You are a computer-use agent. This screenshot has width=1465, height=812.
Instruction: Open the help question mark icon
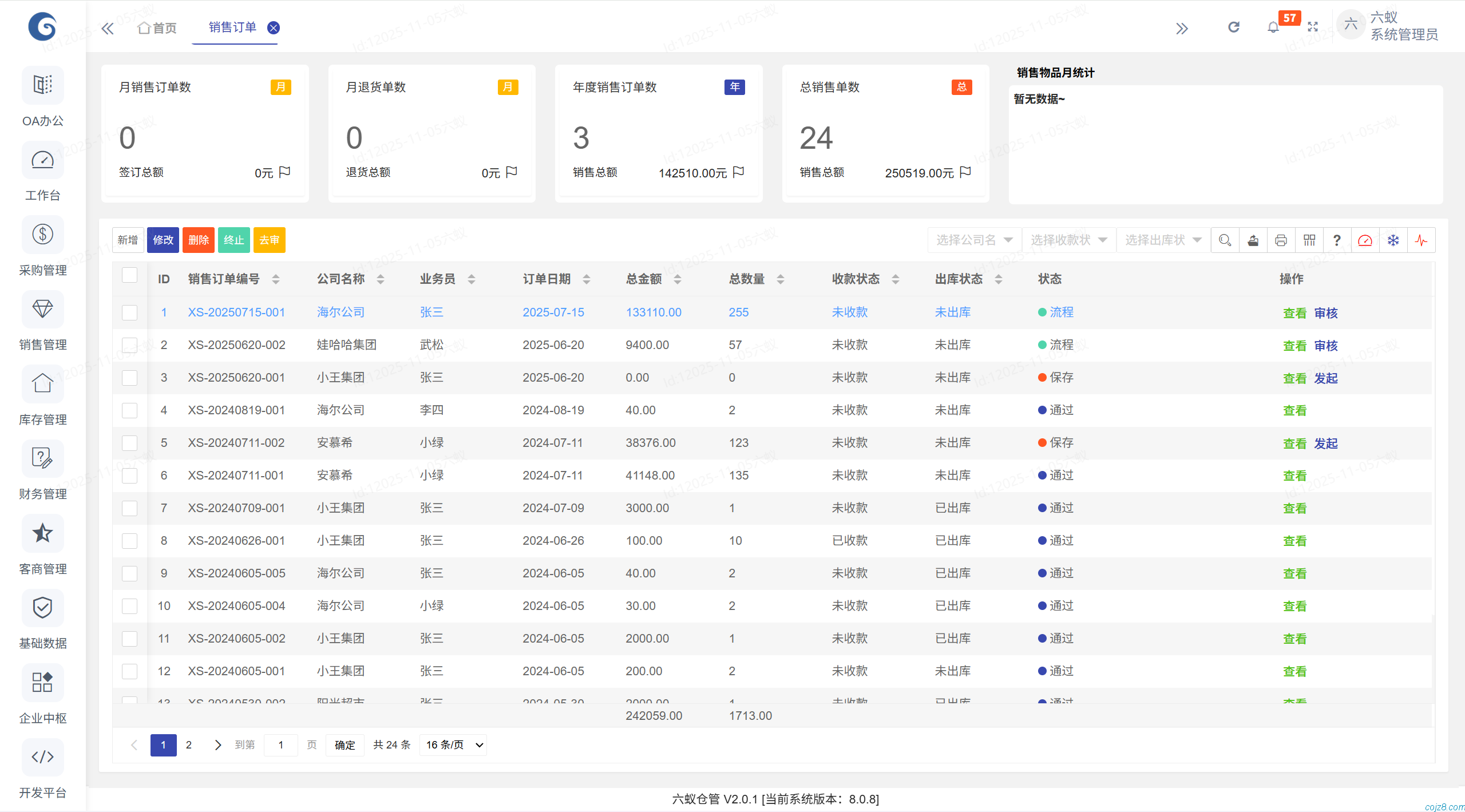click(x=1337, y=240)
